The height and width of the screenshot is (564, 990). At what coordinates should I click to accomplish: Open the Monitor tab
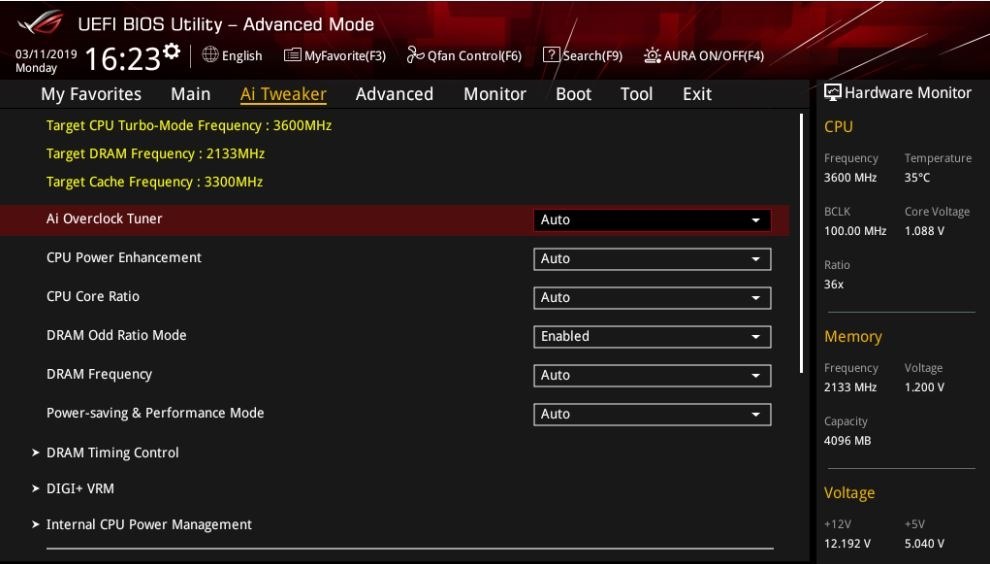click(494, 94)
